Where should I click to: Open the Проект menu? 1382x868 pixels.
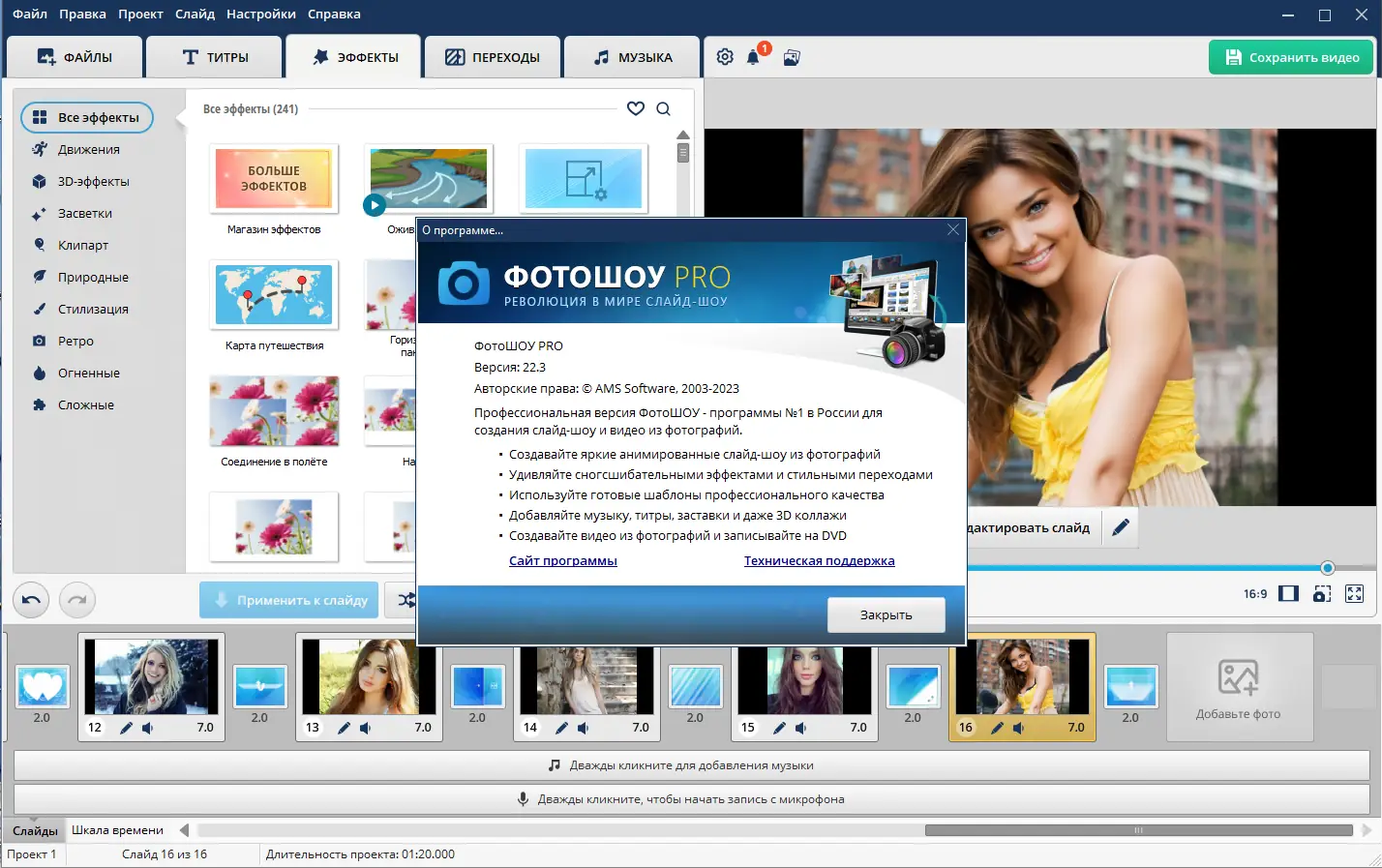pyautogui.click(x=140, y=14)
